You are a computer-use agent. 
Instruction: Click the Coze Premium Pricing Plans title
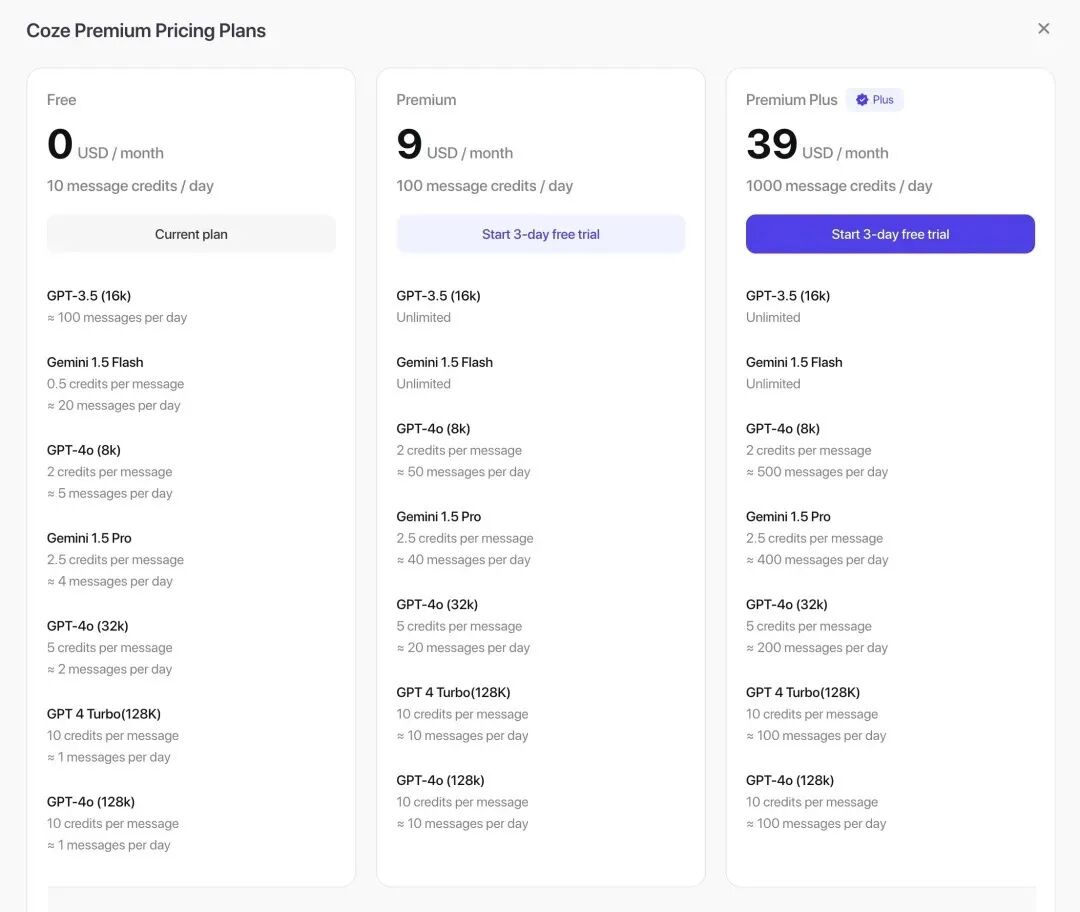pos(146,31)
